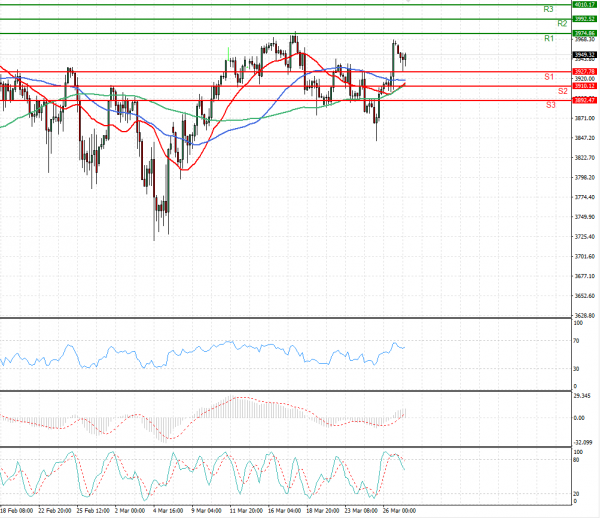Click the S2 support label

[562, 91]
